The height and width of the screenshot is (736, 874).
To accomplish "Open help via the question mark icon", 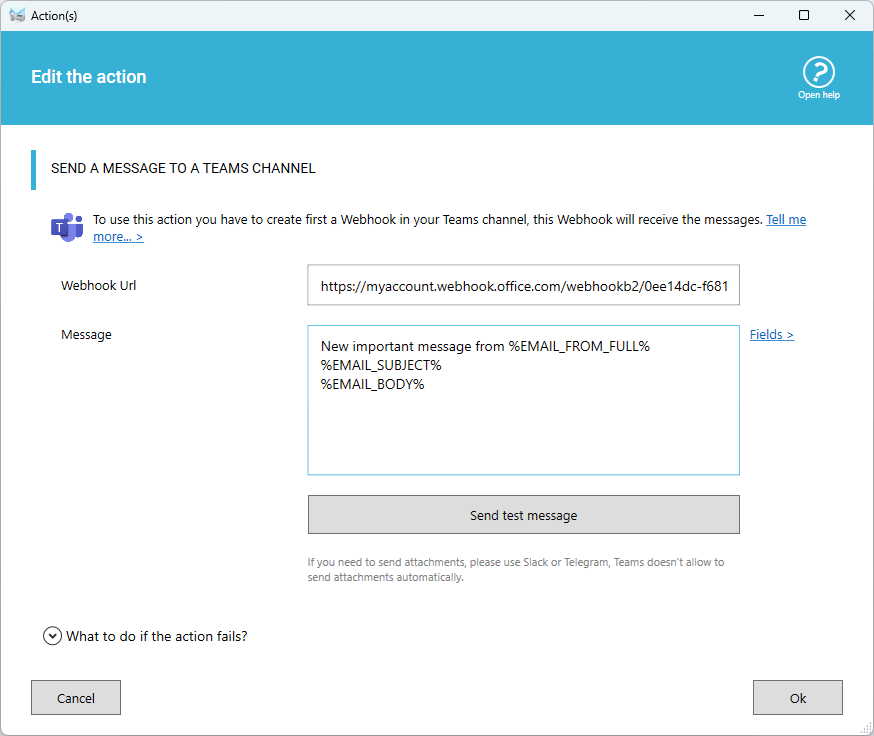I will 818,72.
